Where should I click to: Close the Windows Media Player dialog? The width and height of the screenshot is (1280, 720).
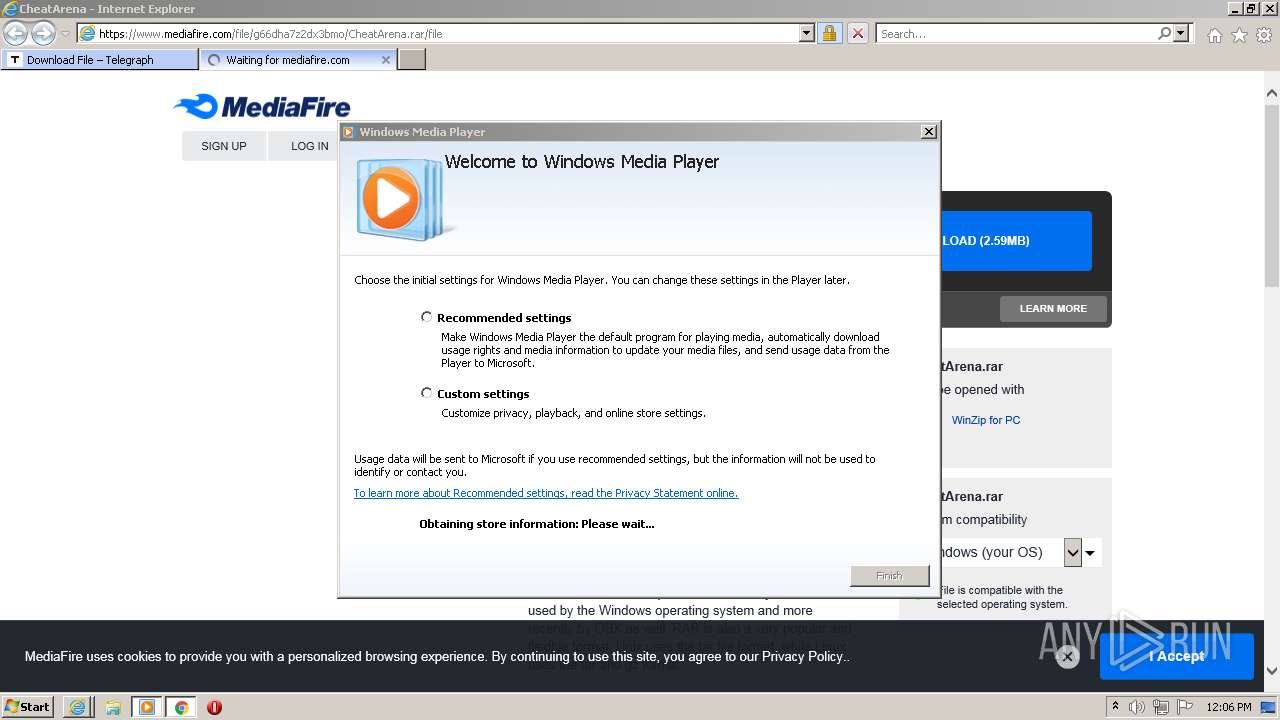tap(928, 131)
